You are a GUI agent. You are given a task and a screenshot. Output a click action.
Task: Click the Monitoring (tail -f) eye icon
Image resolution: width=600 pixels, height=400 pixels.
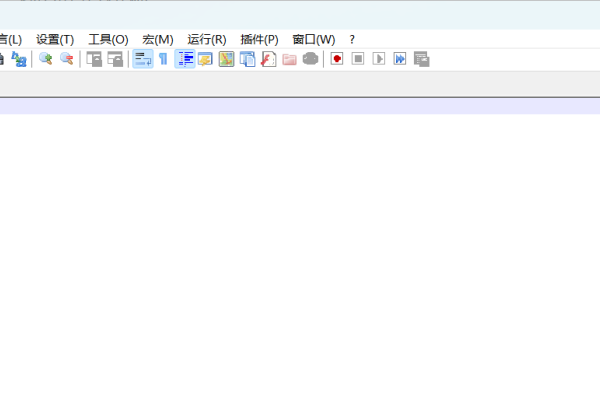(311, 59)
